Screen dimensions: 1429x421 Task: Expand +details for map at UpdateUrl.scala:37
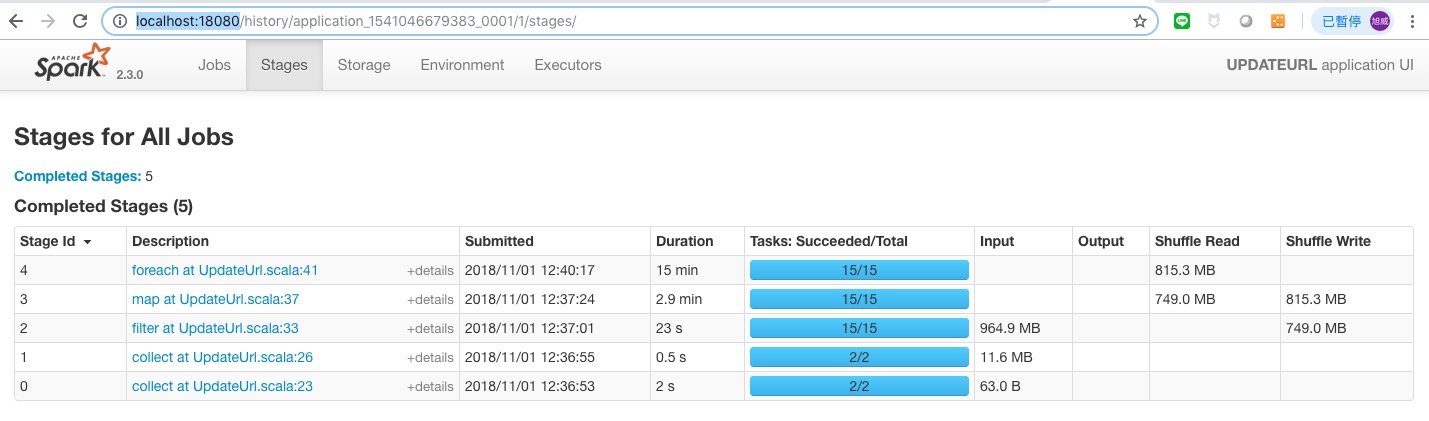click(430, 300)
